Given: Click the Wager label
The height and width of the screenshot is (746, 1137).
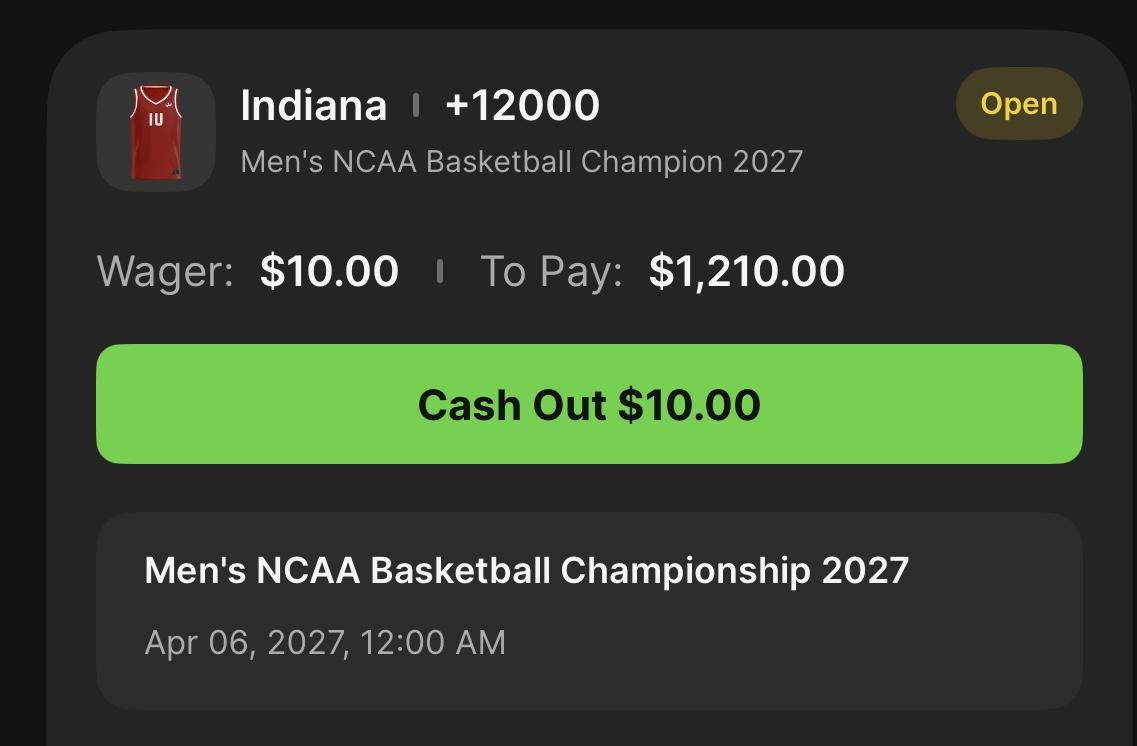Looking at the screenshot, I should [165, 271].
